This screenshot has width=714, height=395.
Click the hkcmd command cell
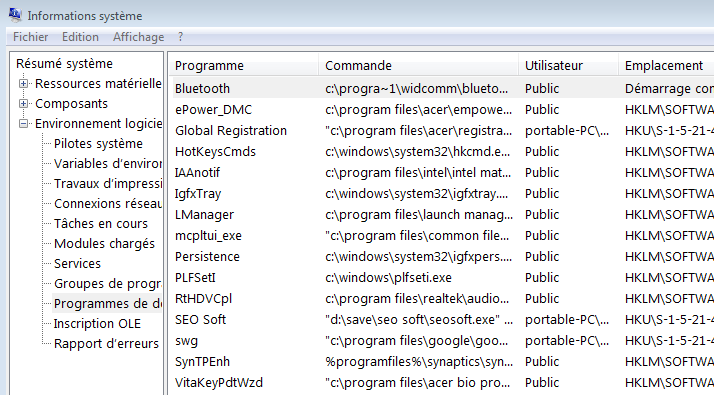418,152
